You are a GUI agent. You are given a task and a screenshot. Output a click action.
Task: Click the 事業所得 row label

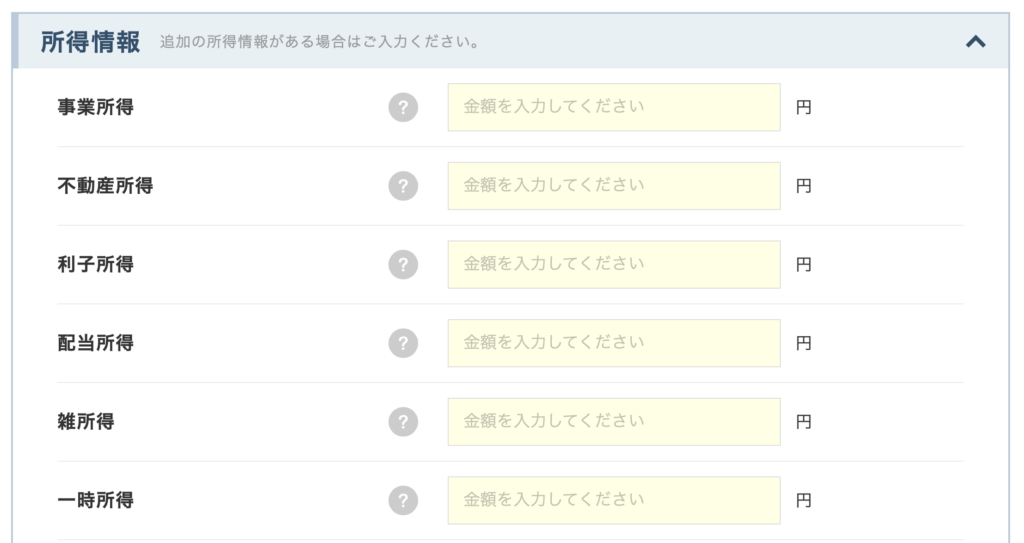95,107
